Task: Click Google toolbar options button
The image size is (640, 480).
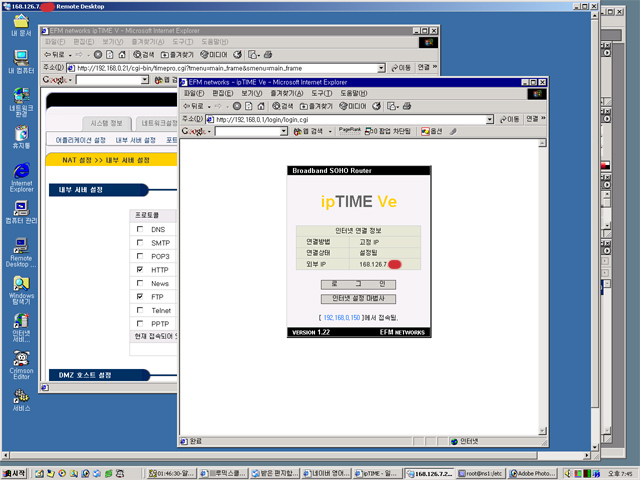Action: pyautogui.click(x=432, y=131)
